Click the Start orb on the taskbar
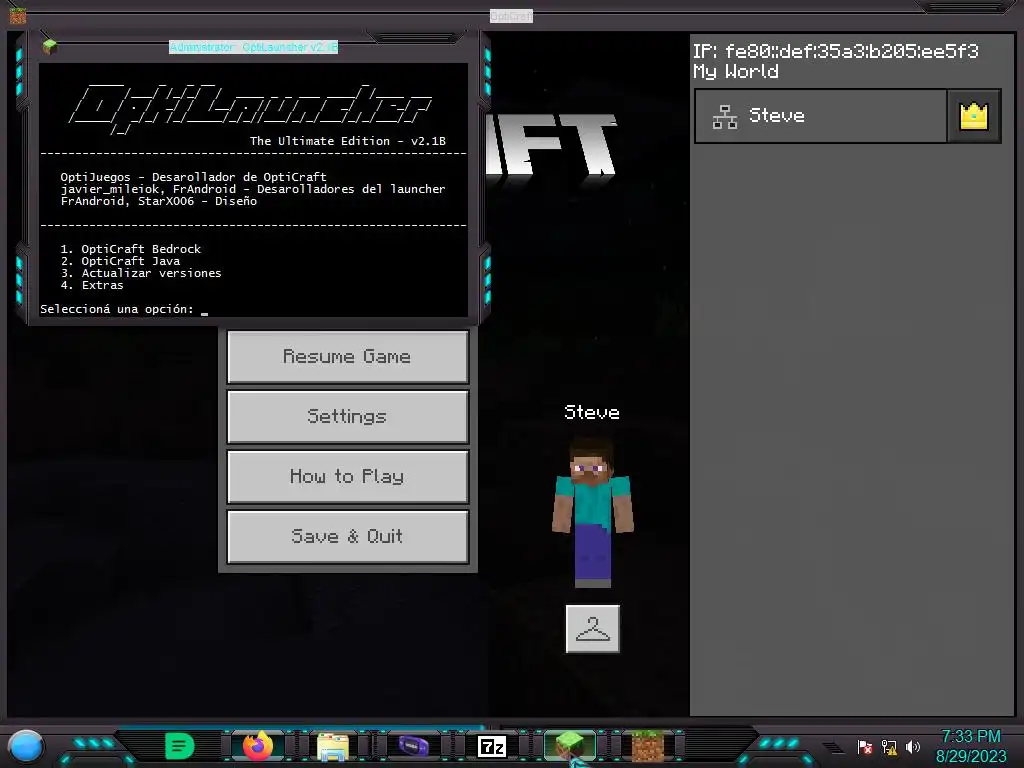The width and height of the screenshot is (1024, 768). [x=26, y=746]
